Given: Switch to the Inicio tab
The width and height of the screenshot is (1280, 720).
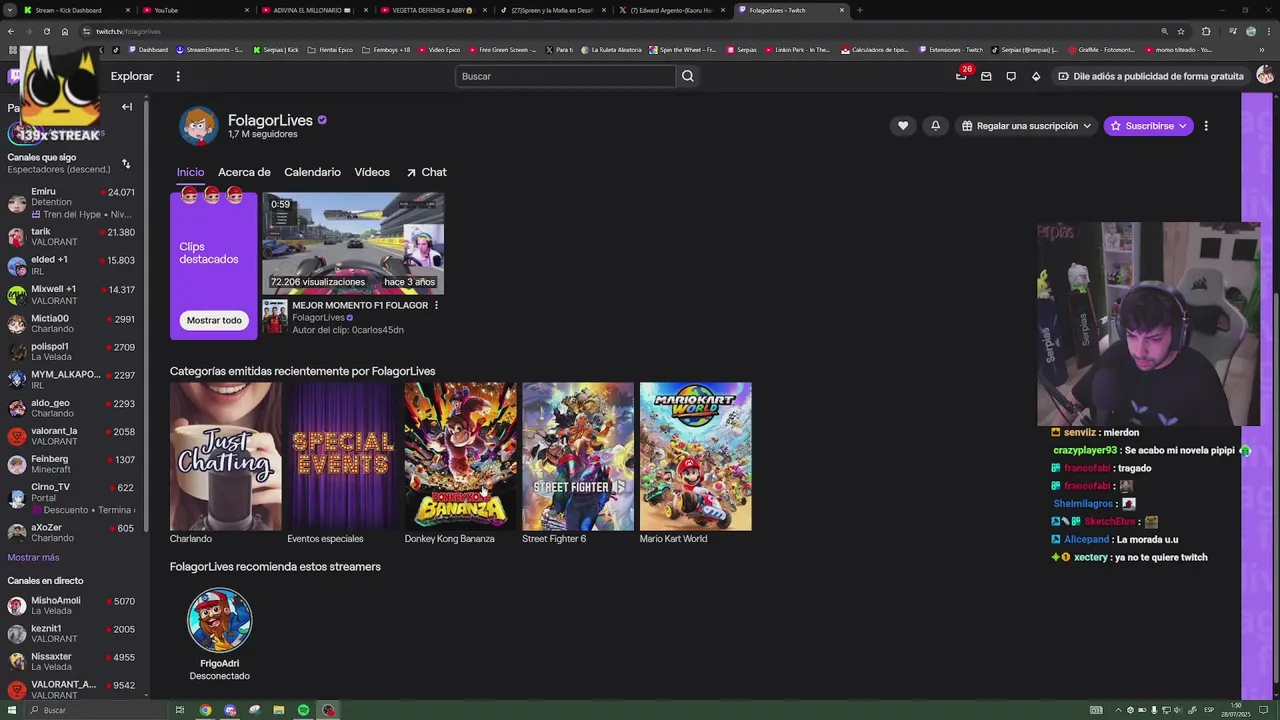Looking at the screenshot, I should (x=190, y=172).
